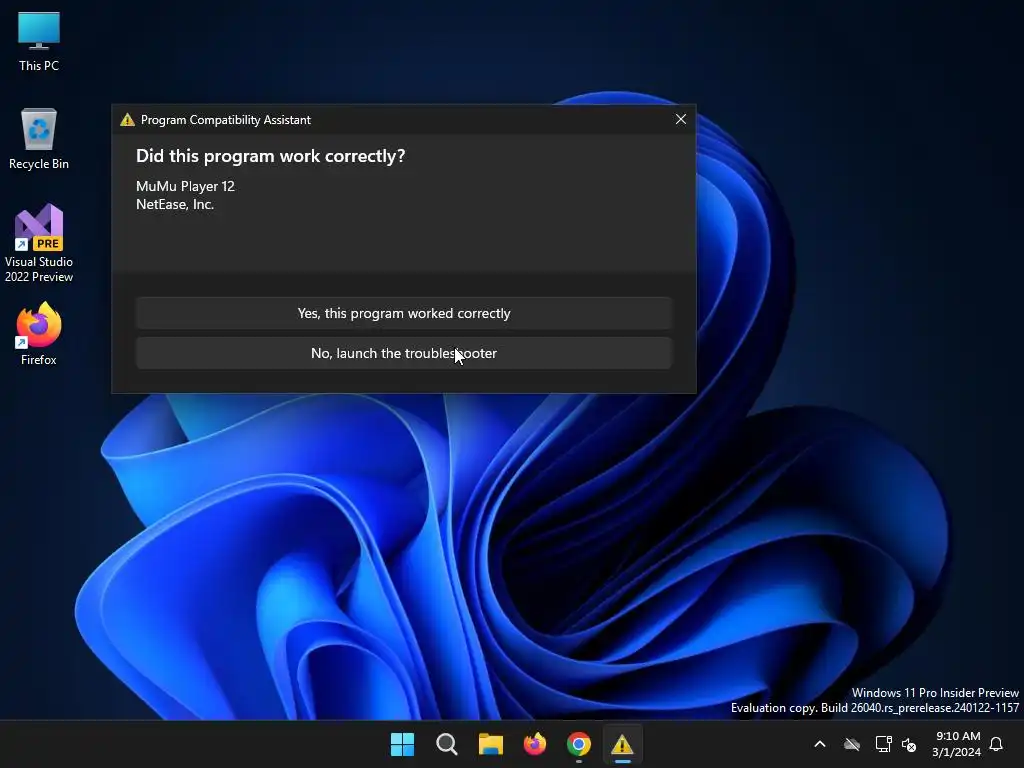Open the This PC desktop icon
The height and width of the screenshot is (768, 1024).
pyautogui.click(x=39, y=41)
